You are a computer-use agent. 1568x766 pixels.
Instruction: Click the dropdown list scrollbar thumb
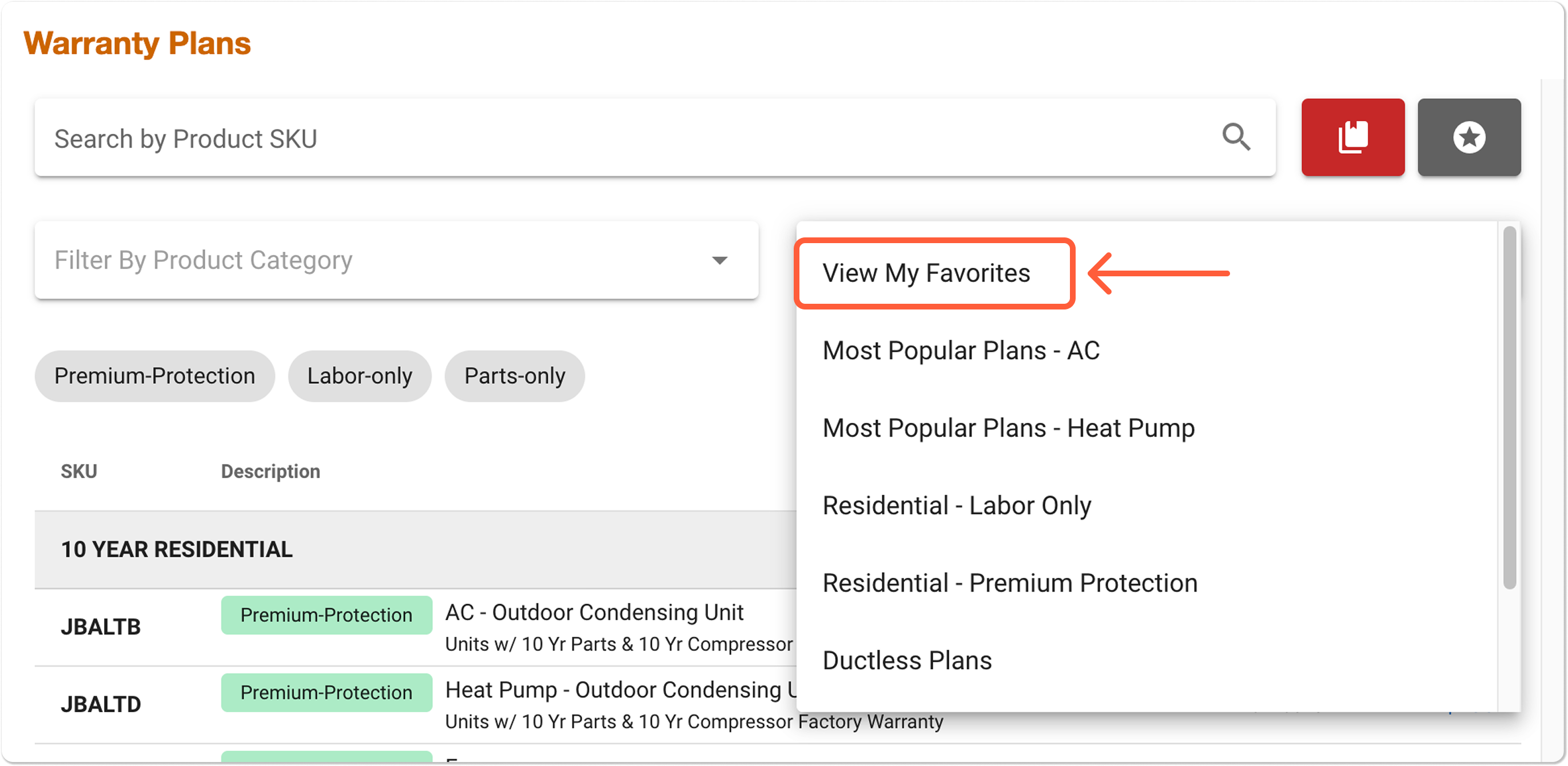coord(1509,407)
